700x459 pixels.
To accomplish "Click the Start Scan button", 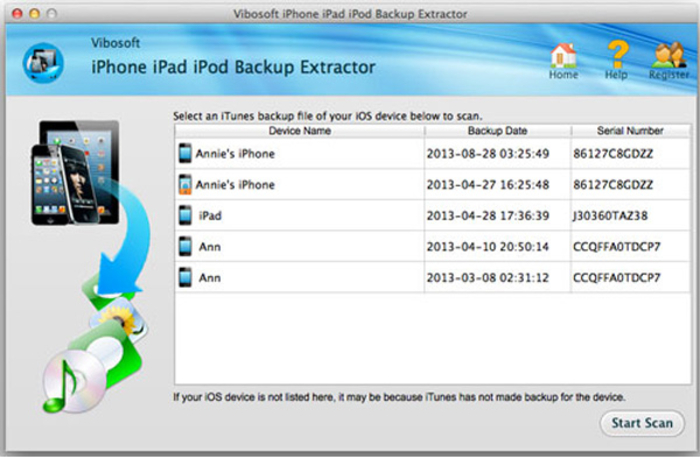I will [642, 423].
